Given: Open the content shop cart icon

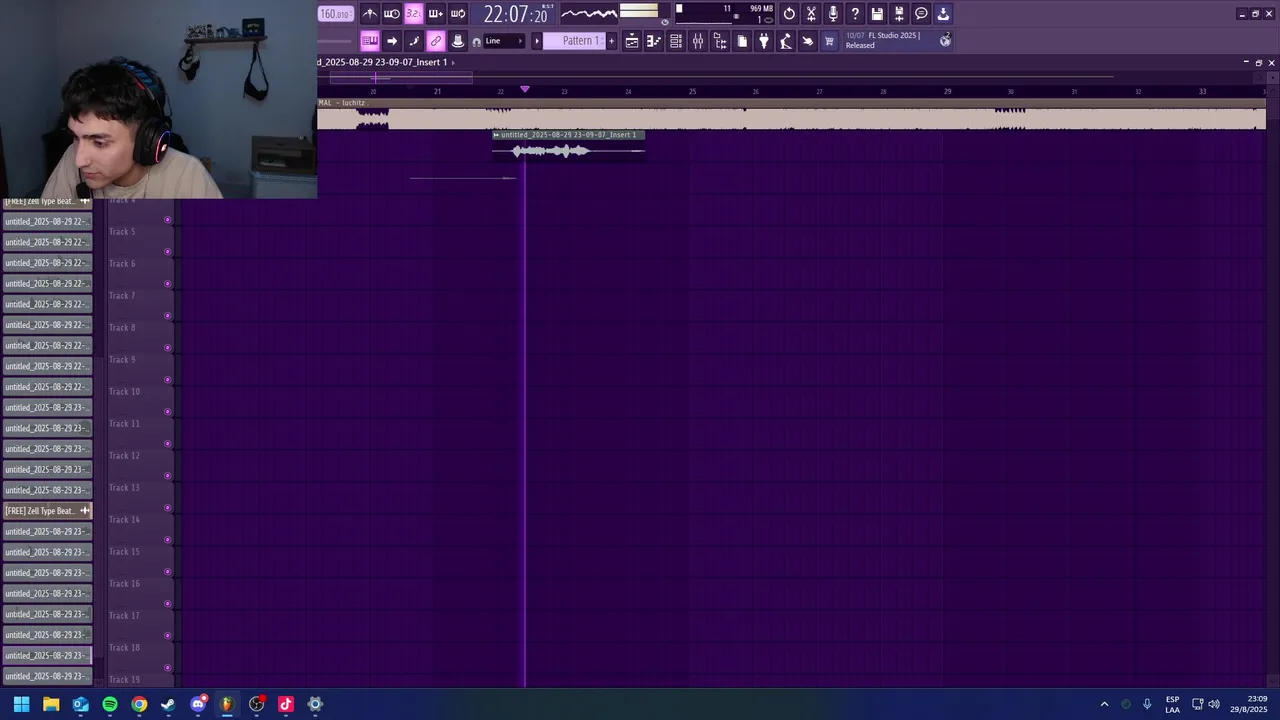Looking at the screenshot, I should point(829,41).
